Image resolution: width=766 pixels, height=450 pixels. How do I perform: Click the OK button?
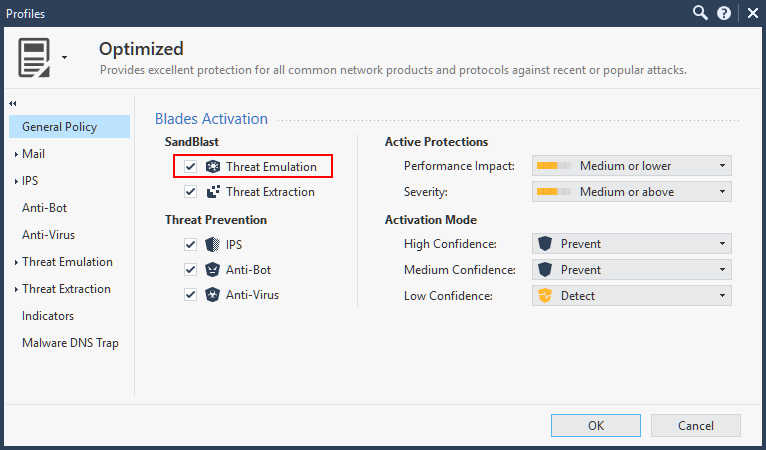pyautogui.click(x=596, y=425)
